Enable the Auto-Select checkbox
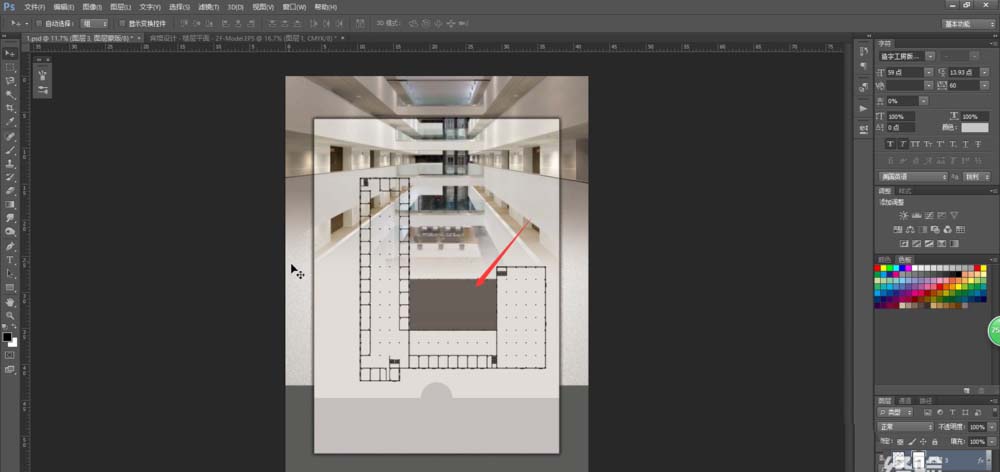 pyautogui.click(x=38, y=24)
